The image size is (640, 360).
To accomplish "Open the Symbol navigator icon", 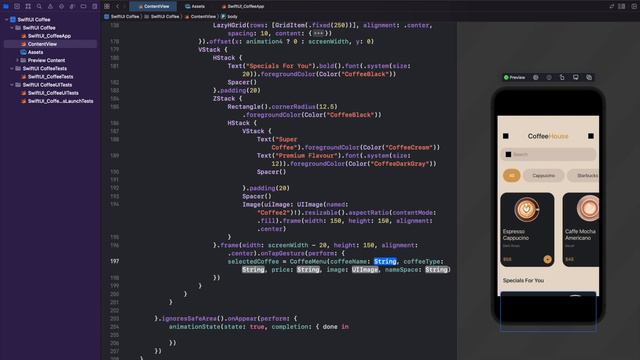I will tap(28, 7).
